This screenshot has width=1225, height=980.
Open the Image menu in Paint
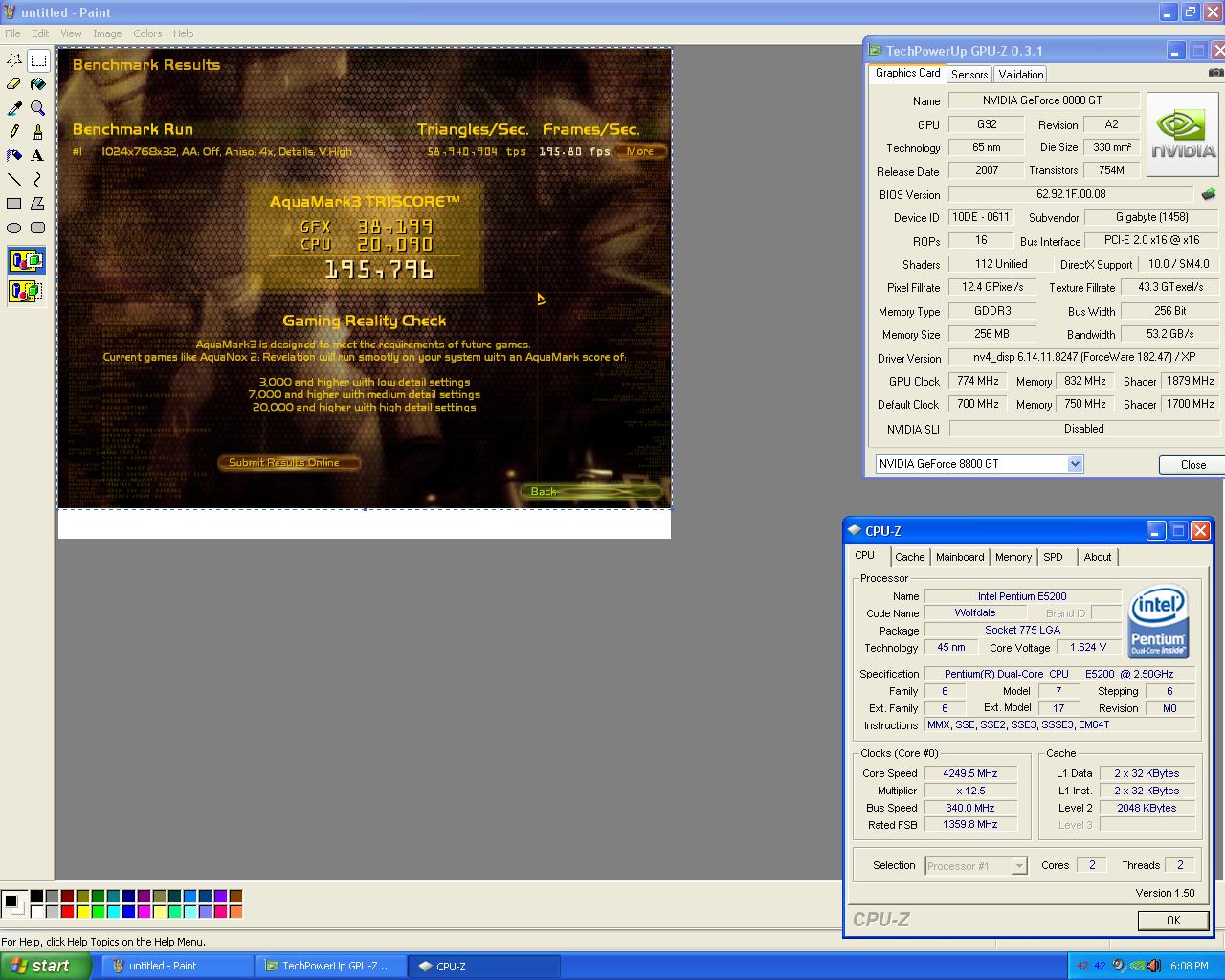click(x=107, y=33)
